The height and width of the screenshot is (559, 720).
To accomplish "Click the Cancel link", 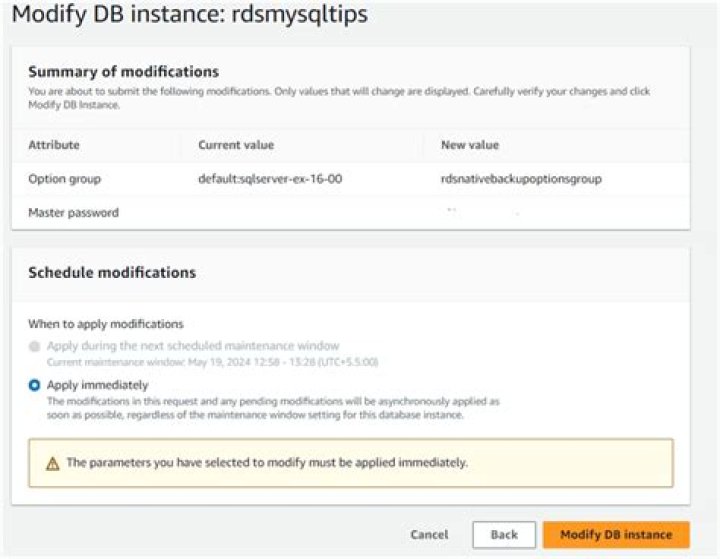I will 429,535.
